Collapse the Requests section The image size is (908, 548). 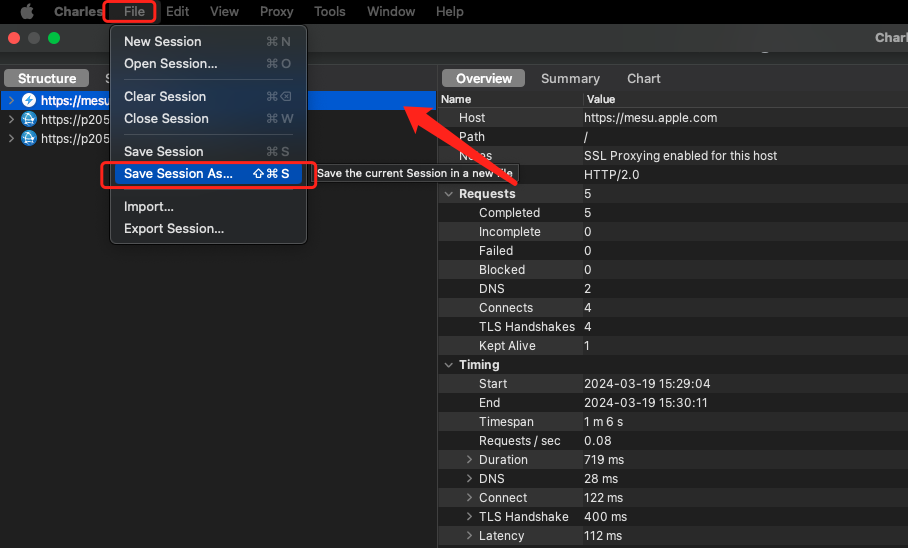click(x=448, y=194)
